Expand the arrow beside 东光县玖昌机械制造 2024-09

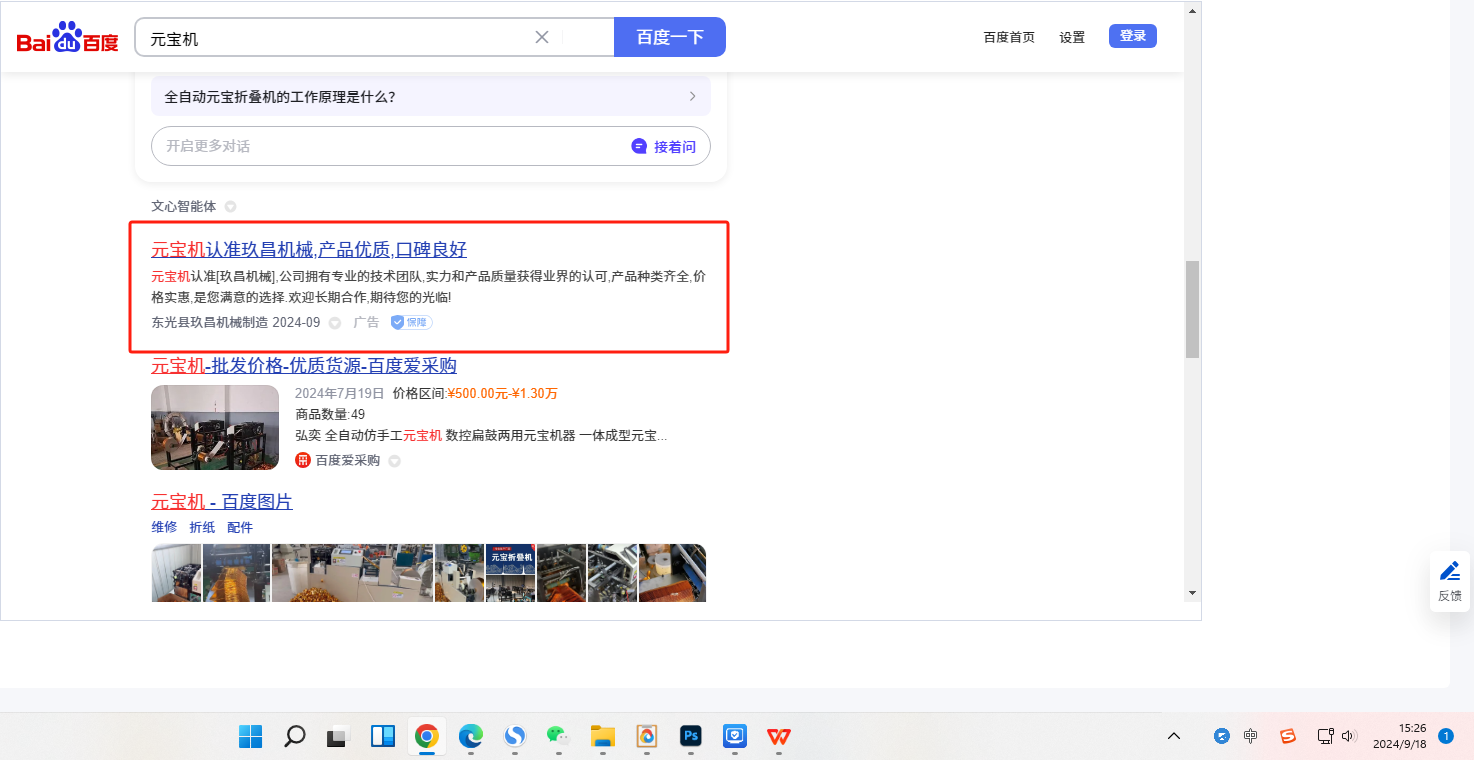click(x=335, y=323)
